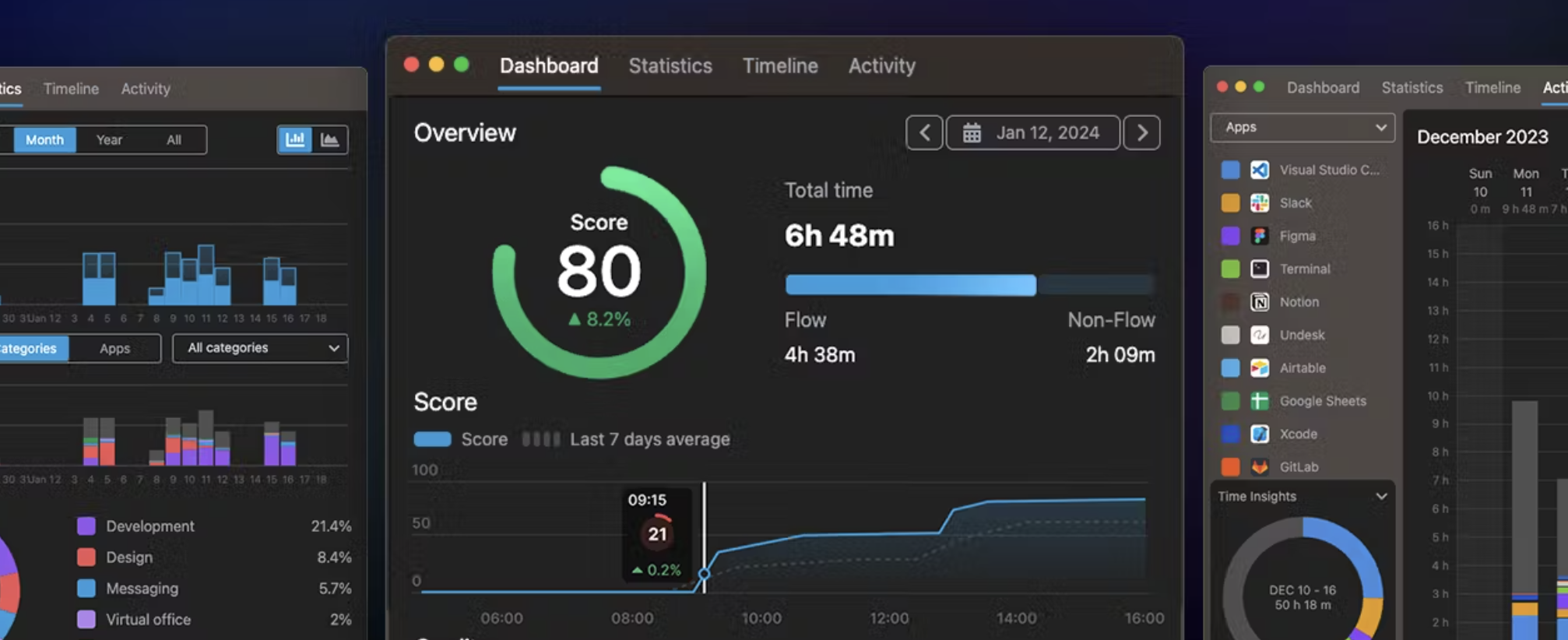Screen dimensions: 1568x640
Task: Click the December 2023 heading
Action: (x=1482, y=137)
